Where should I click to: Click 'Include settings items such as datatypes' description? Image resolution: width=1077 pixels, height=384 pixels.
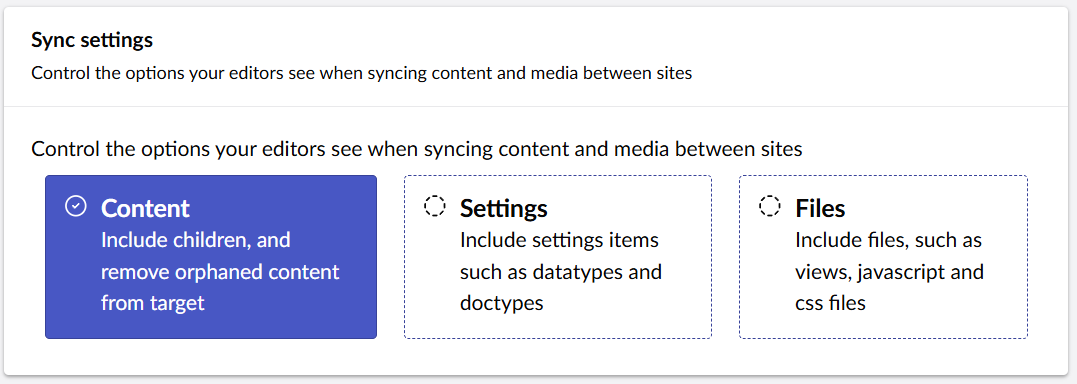(x=561, y=271)
